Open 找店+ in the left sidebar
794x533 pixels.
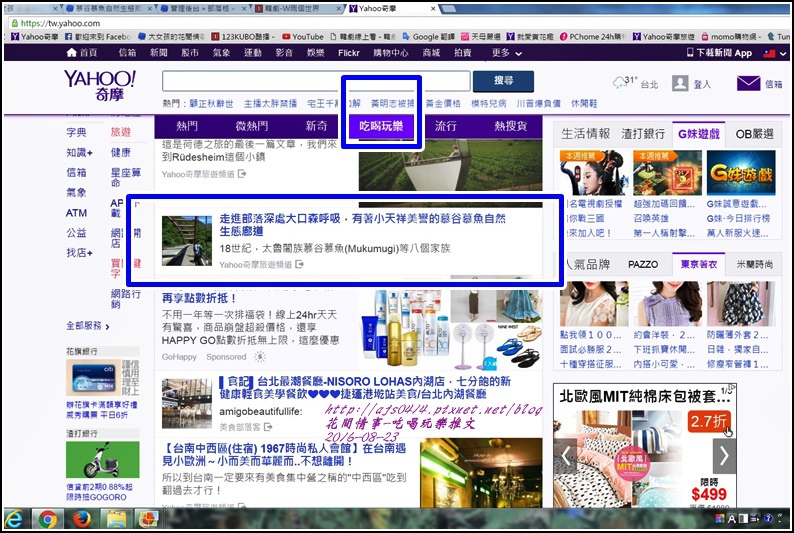79,252
